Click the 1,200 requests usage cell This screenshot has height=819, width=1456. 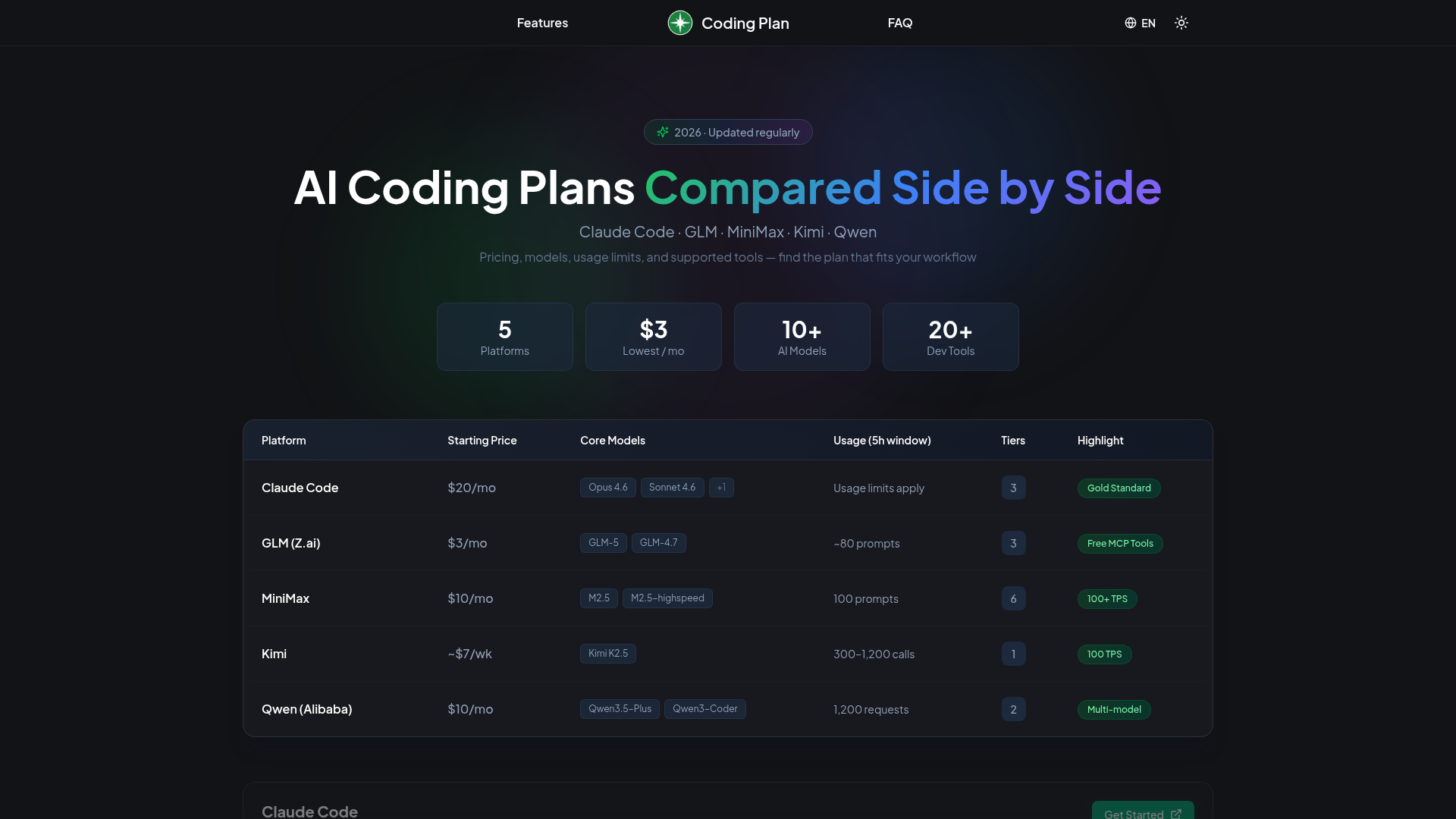(871, 710)
